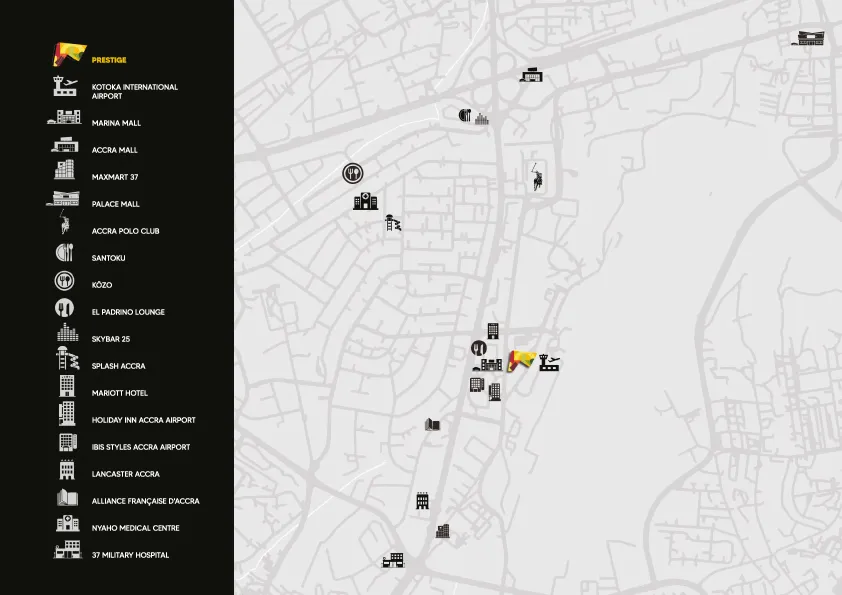Click the "HOLIDAY INN ACCRA AIRPORT" label

click(143, 420)
